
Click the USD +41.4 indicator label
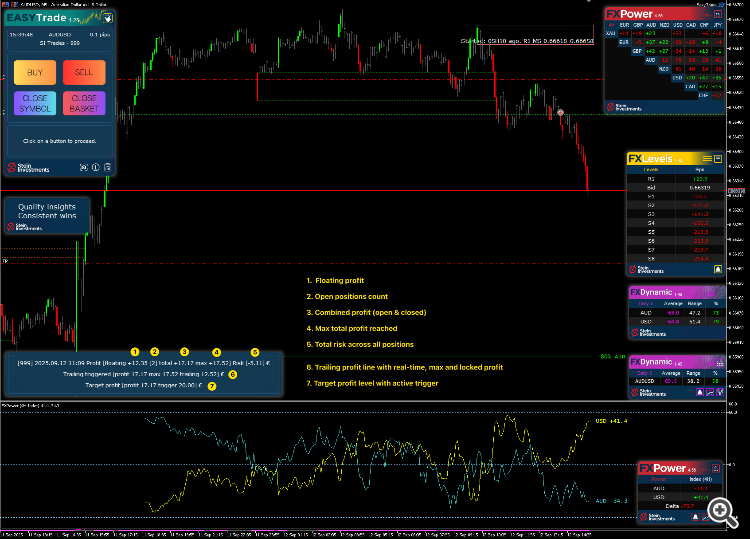coord(611,421)
